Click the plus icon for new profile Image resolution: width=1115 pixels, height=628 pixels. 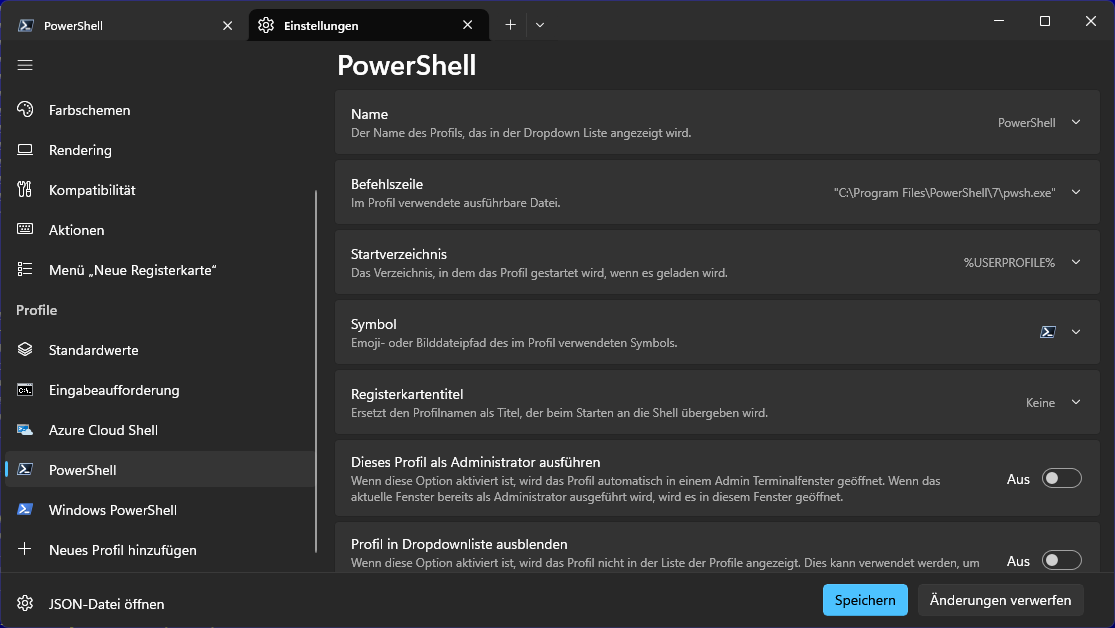(x=25, y=549)
